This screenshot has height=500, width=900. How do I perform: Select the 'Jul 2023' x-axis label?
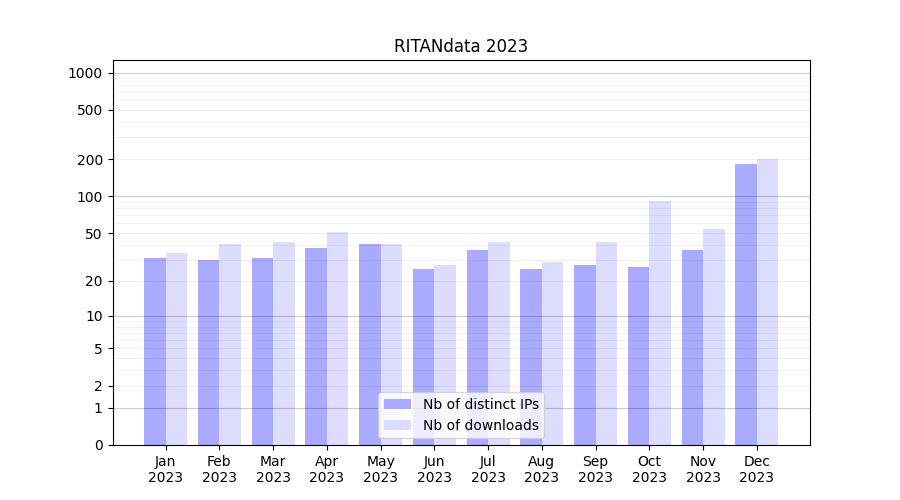[488, 469]
